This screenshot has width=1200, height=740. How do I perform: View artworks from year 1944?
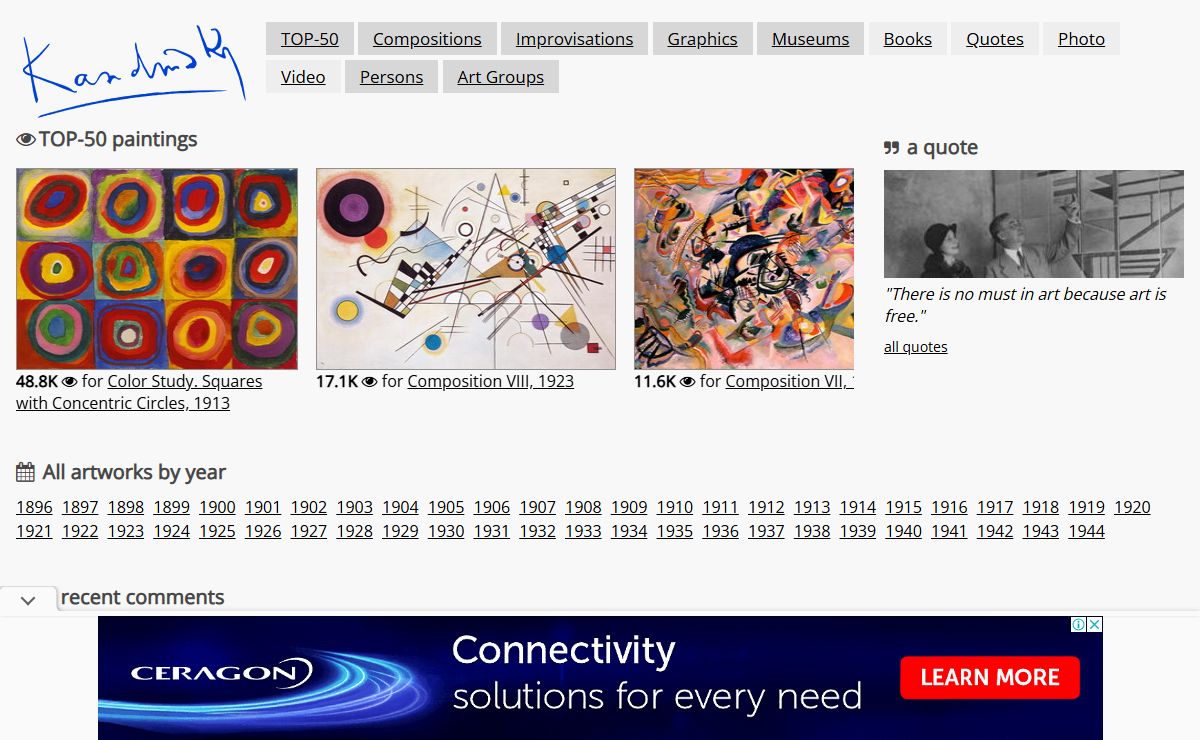(x=1086, y=531)
